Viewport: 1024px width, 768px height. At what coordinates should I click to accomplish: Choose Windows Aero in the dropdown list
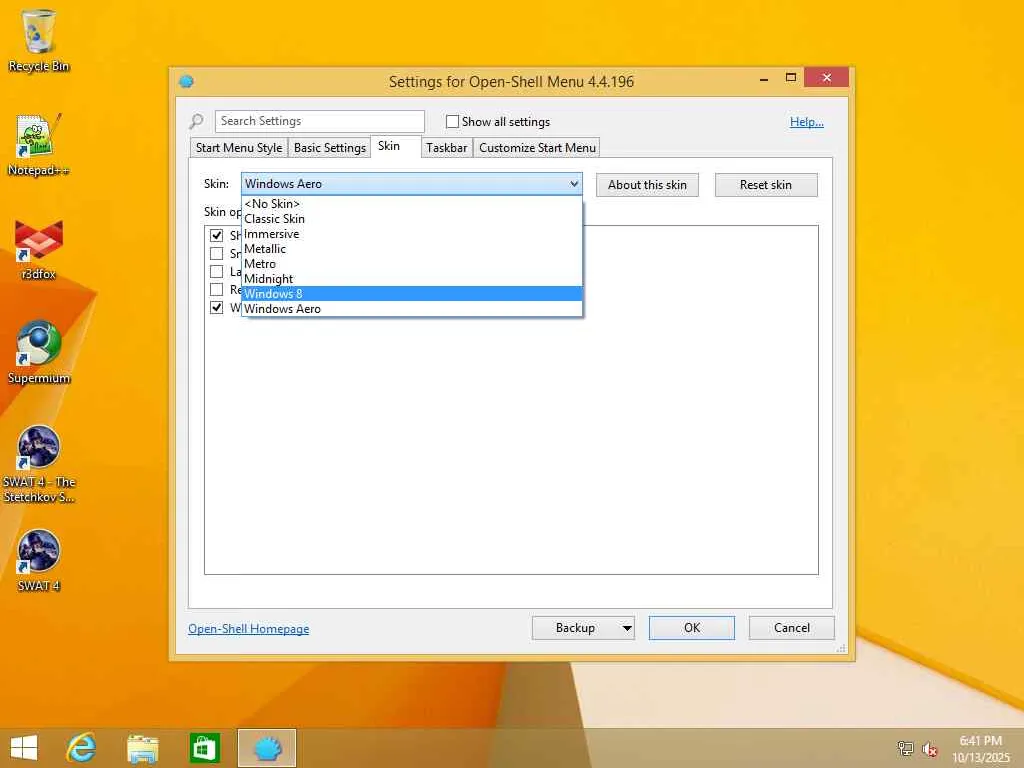pos(411,309)
